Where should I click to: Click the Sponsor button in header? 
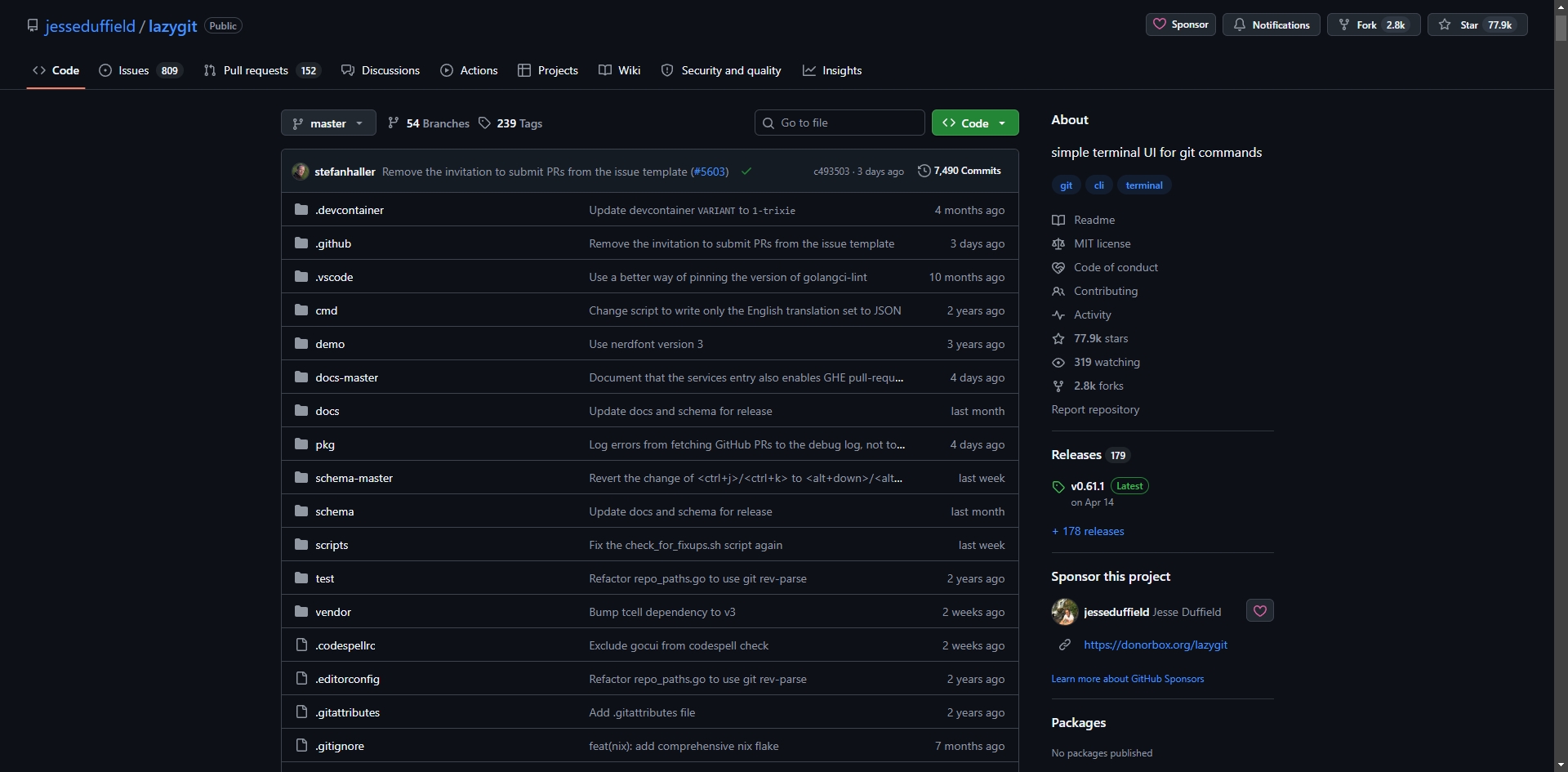tap(1180, 25)
